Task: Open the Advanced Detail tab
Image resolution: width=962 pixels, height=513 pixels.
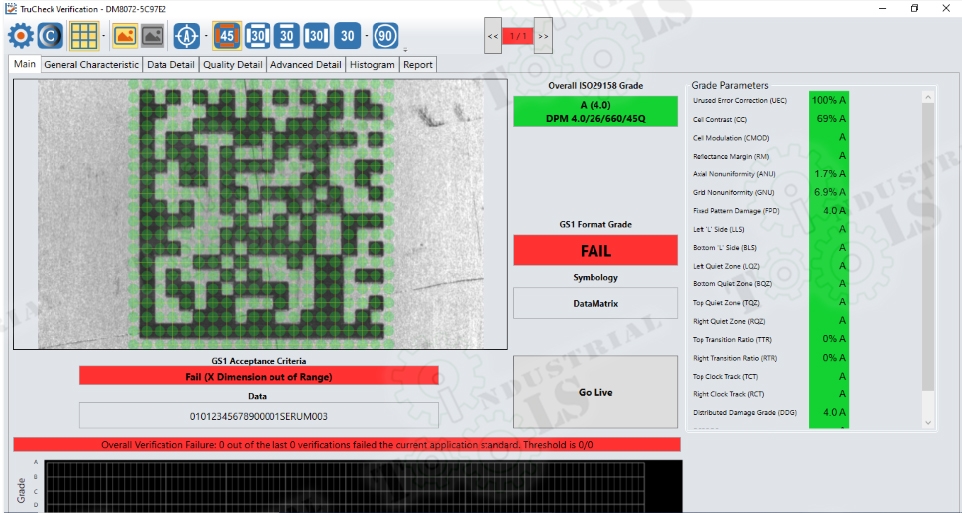Action: point(306,64)
